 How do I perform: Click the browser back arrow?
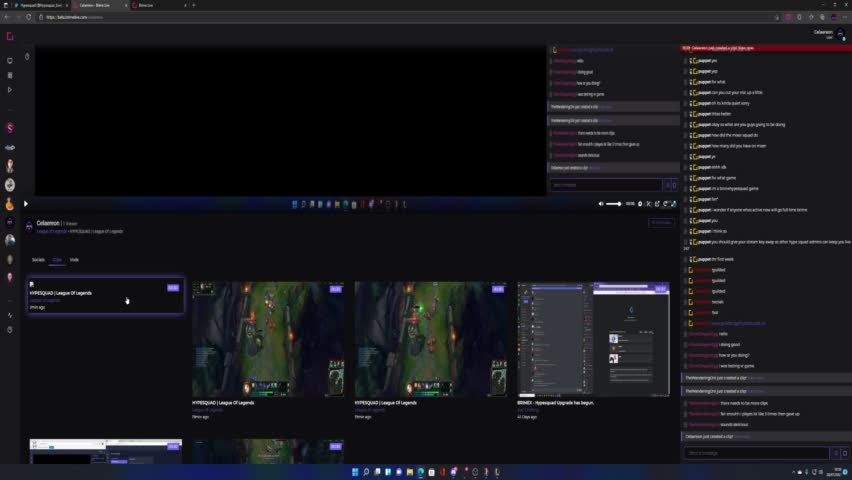pyautogui.click(x=7, y=17)
